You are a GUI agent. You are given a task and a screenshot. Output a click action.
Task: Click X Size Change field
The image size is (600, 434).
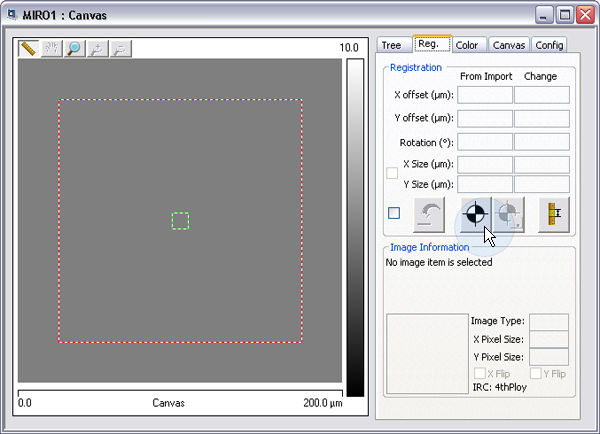(542, 165)
